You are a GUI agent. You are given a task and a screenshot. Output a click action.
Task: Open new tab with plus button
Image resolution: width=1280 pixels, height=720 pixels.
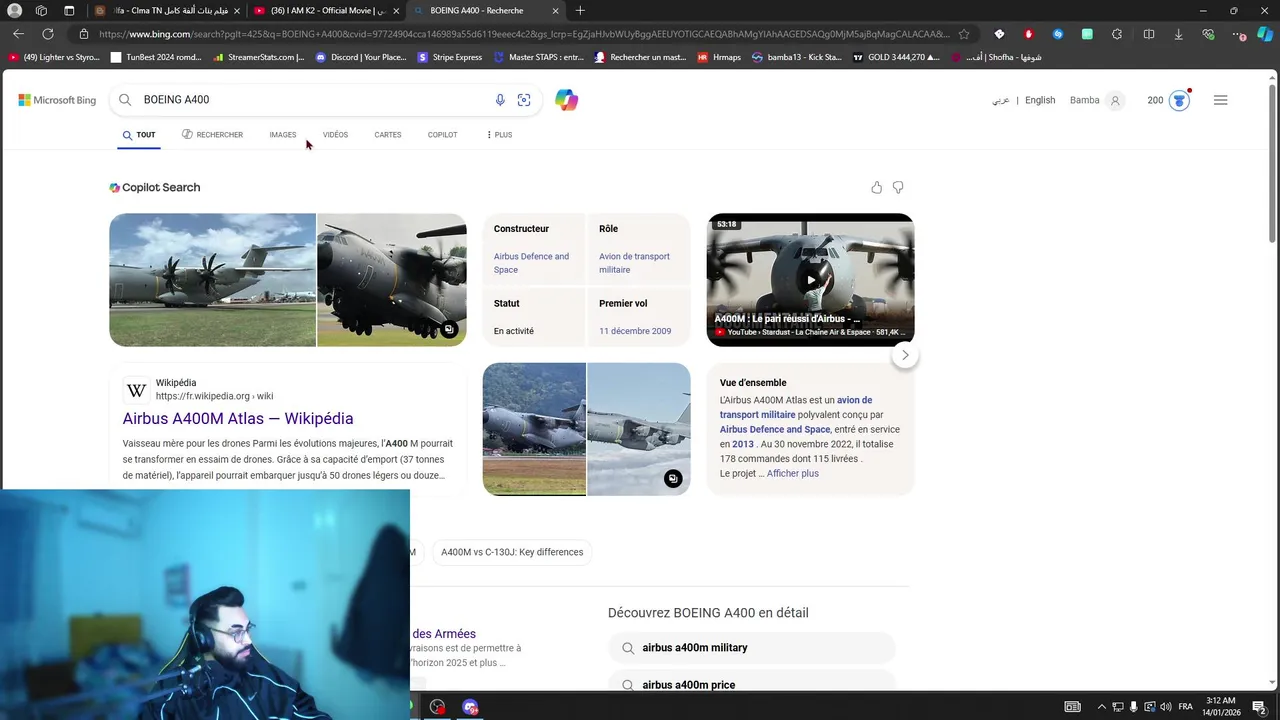pyautogui.click(x=580, y=10)
